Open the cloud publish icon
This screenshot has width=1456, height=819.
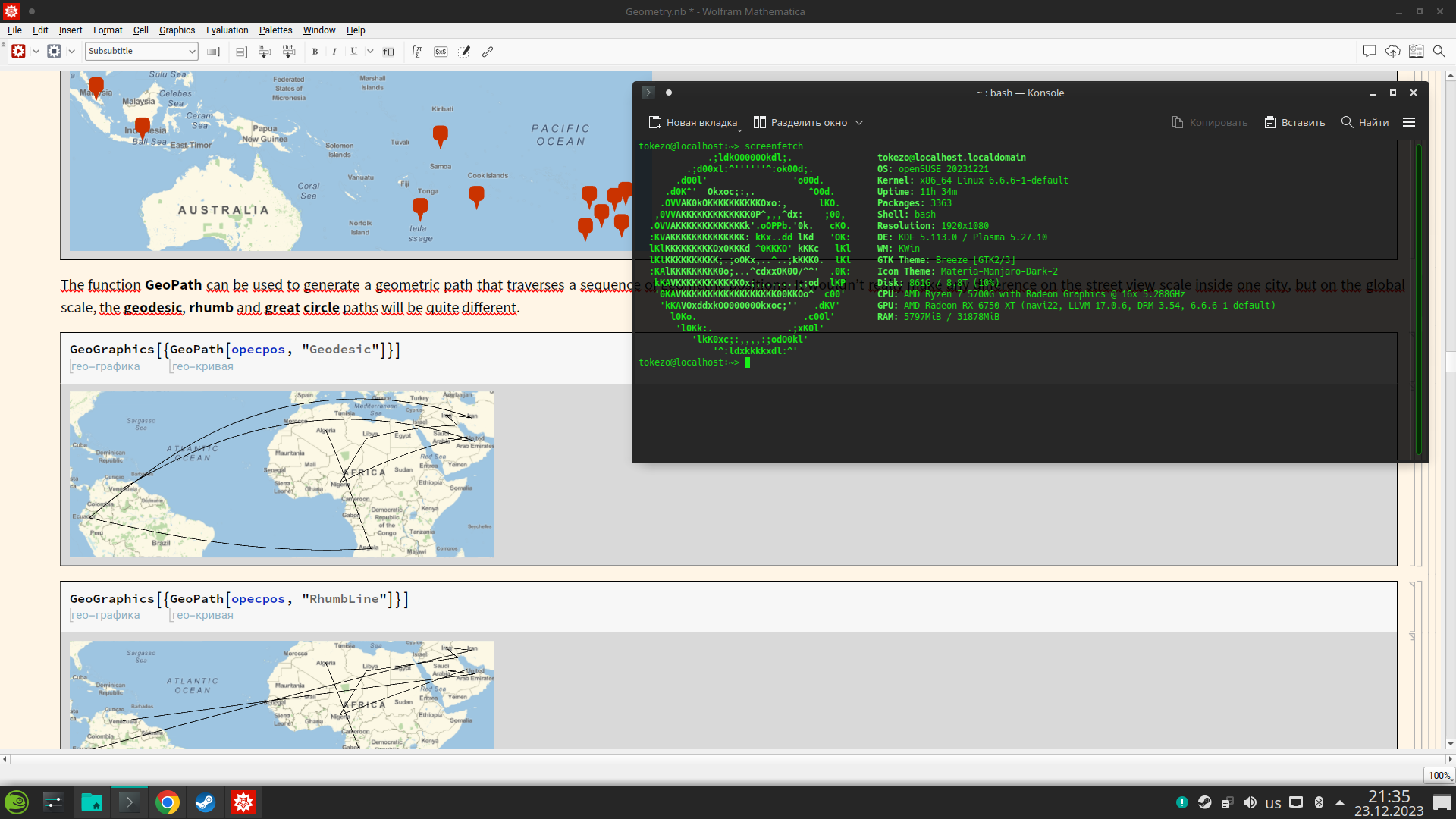click(x=1392, y=52)
